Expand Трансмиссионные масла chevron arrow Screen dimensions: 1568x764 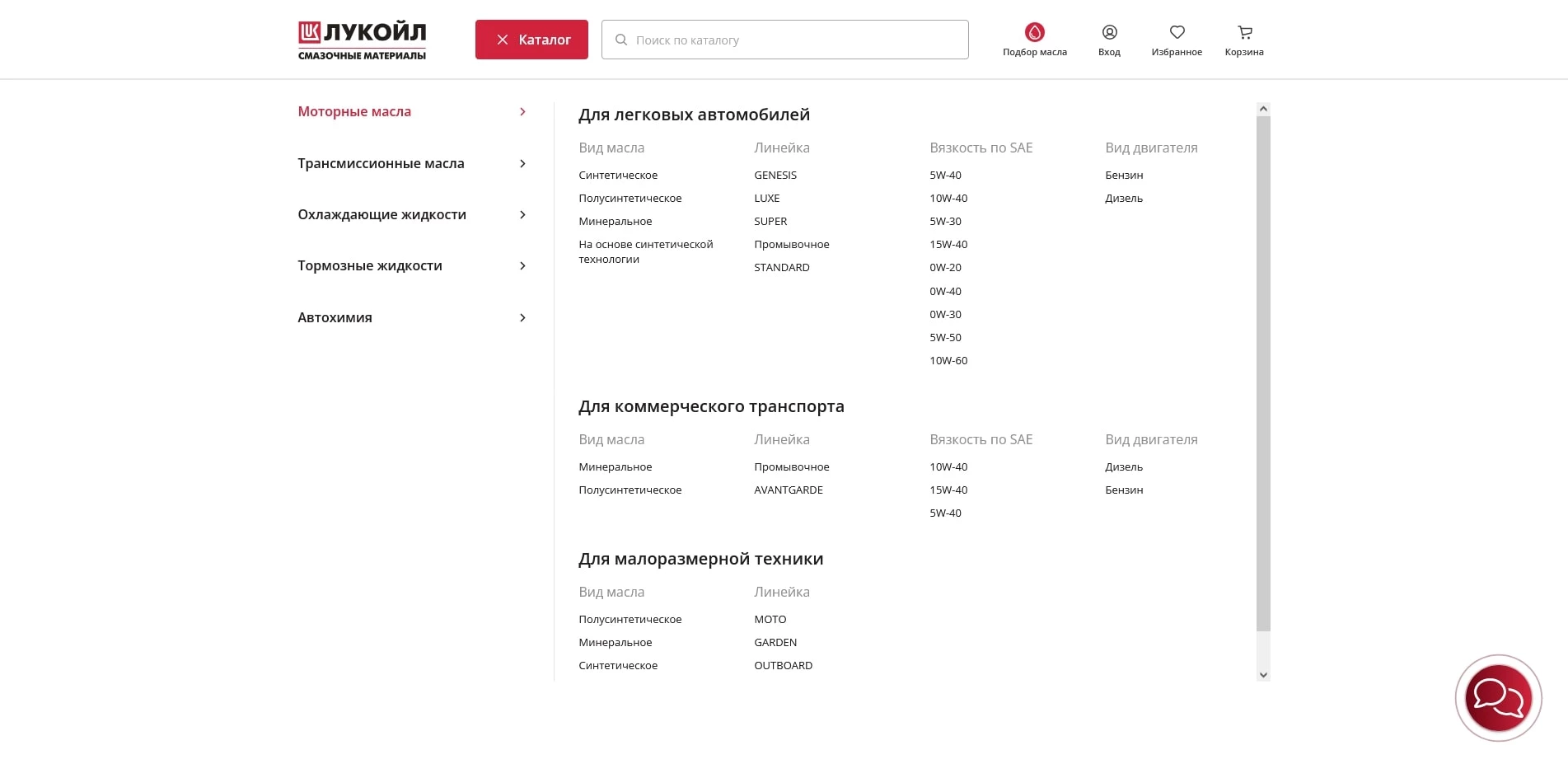[522, 163]
